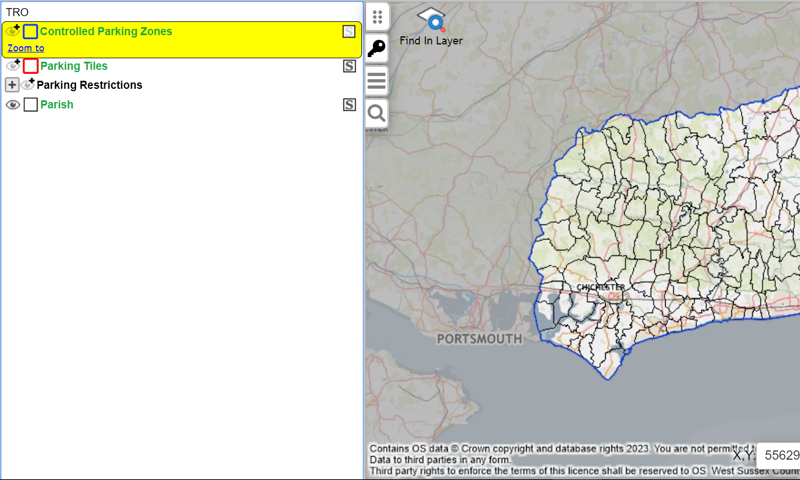Open the hamburger layers menu icon
Viewport: 800px width, 480px height.
click(377, 81)
